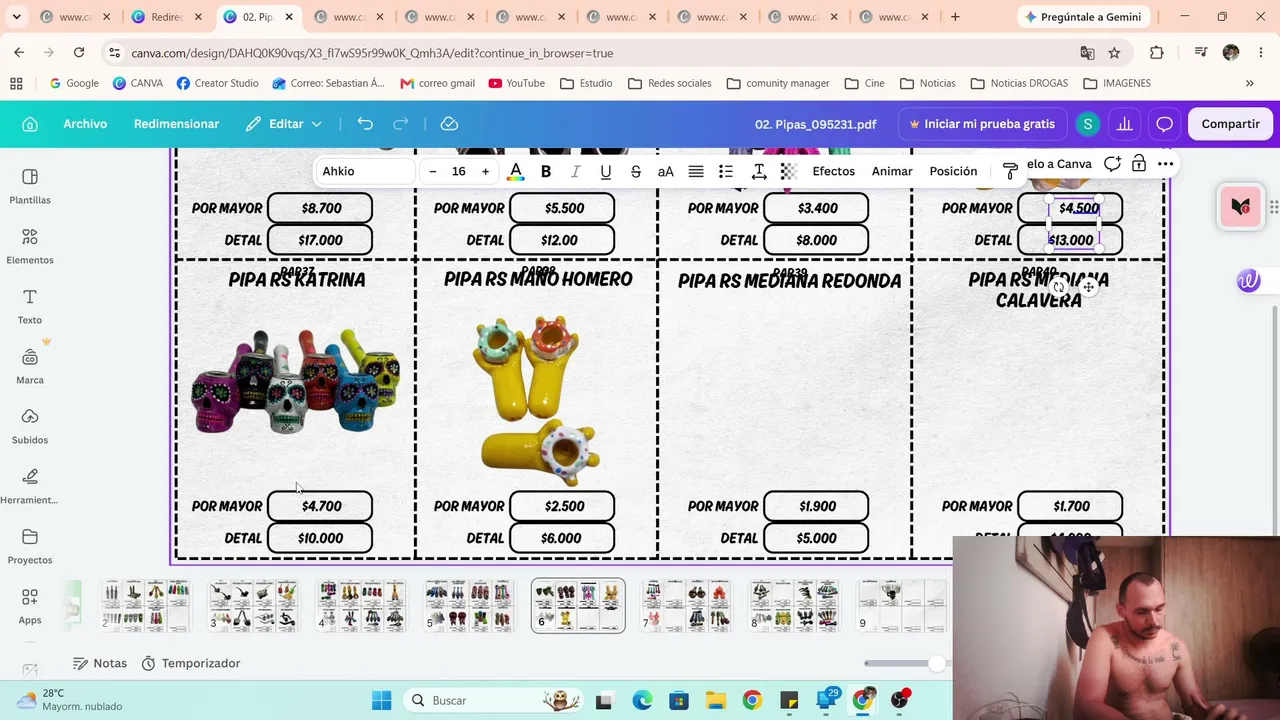The width and height of the screenshot is (1280, 720).
Task: Open a new browser tab
Action: tap(955, 17)
